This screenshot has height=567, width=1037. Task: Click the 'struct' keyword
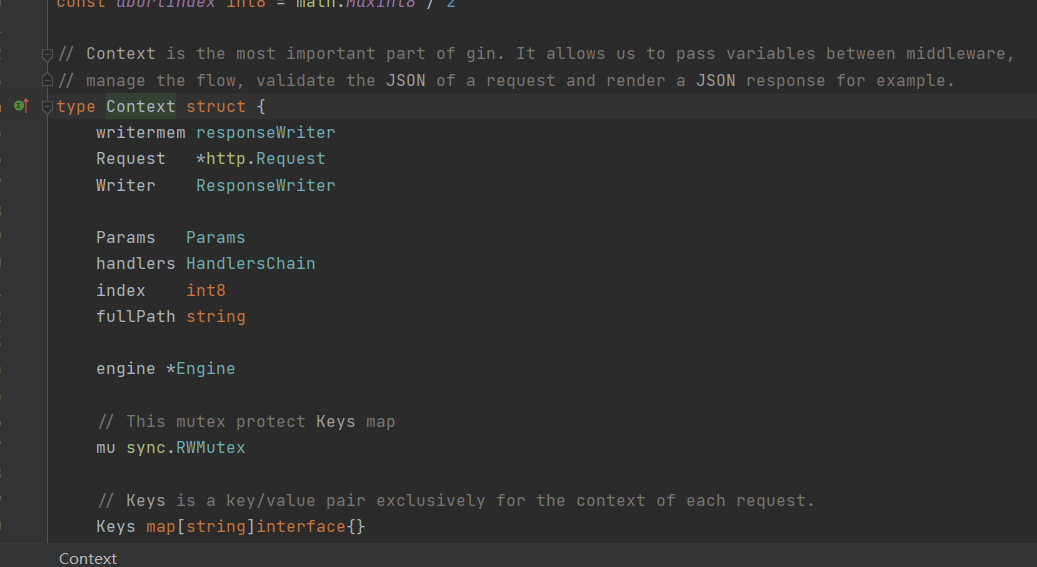pyautogui.click(x=216, y=107)
